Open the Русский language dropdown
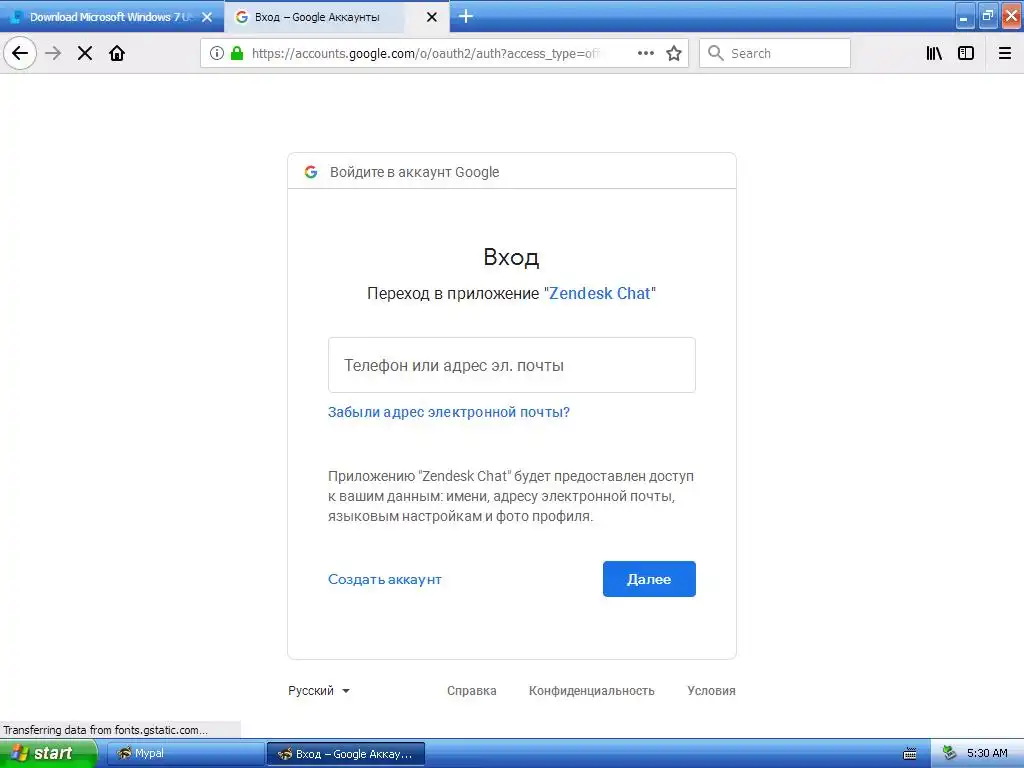Viewport: 1024px width, 768px height. pos(319,691)
